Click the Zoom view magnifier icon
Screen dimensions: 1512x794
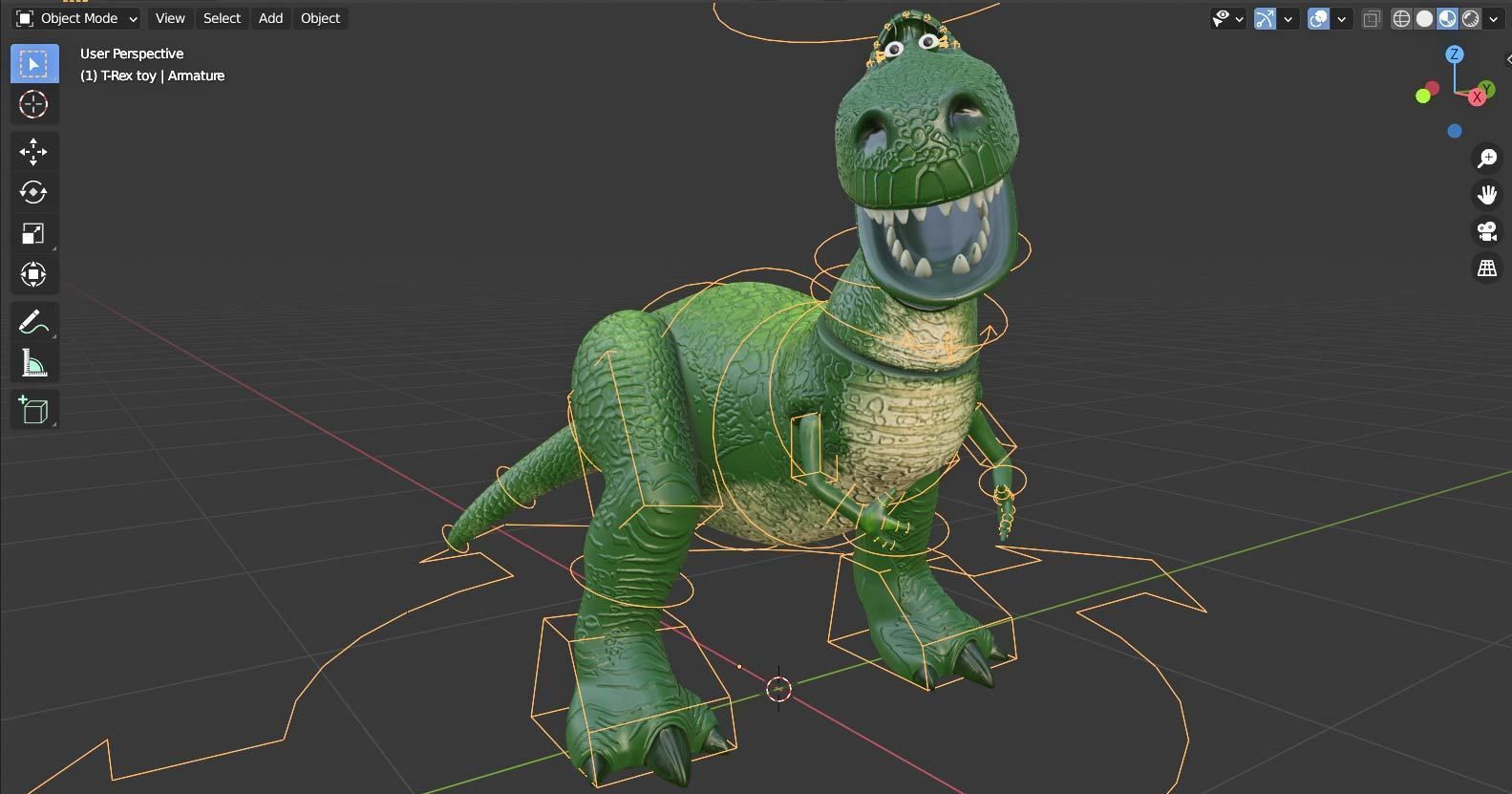coord(1487,158)
